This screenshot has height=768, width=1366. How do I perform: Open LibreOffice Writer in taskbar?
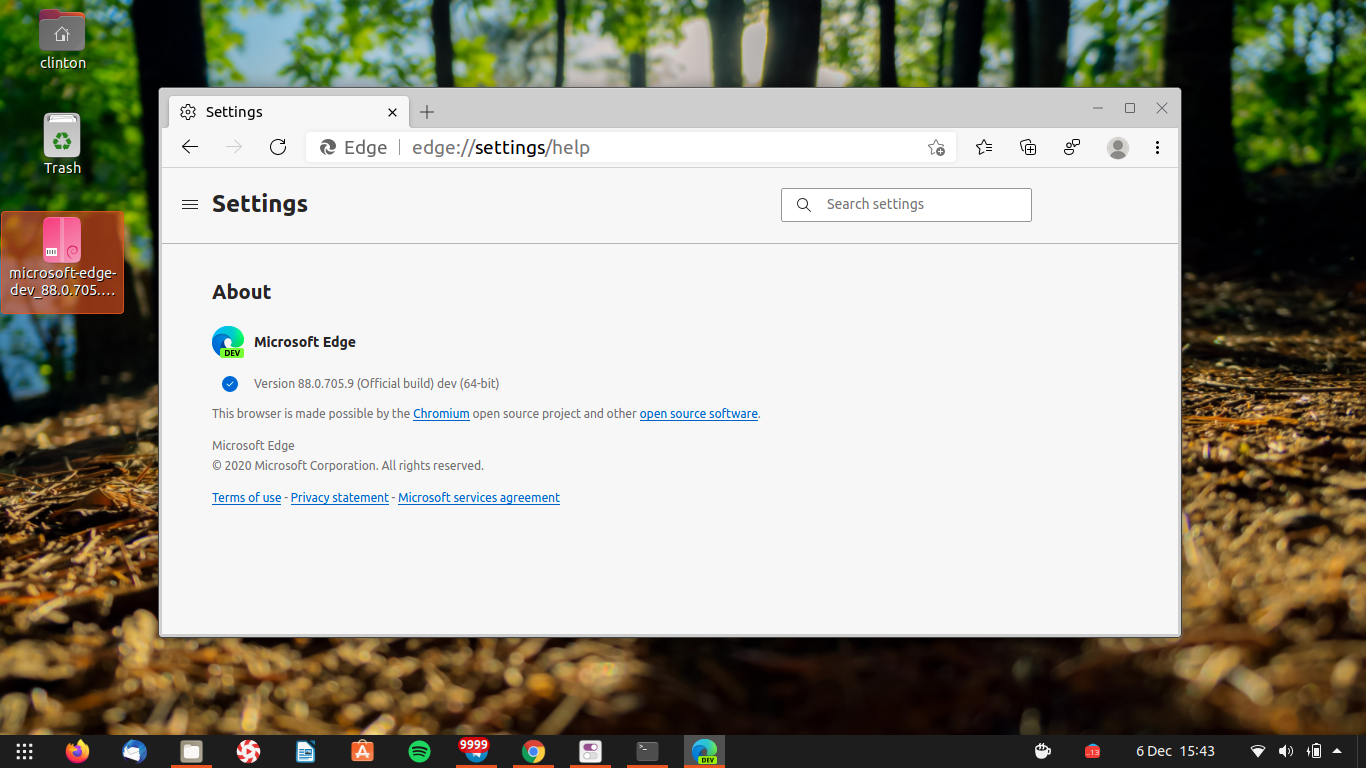tap(305, 751)
